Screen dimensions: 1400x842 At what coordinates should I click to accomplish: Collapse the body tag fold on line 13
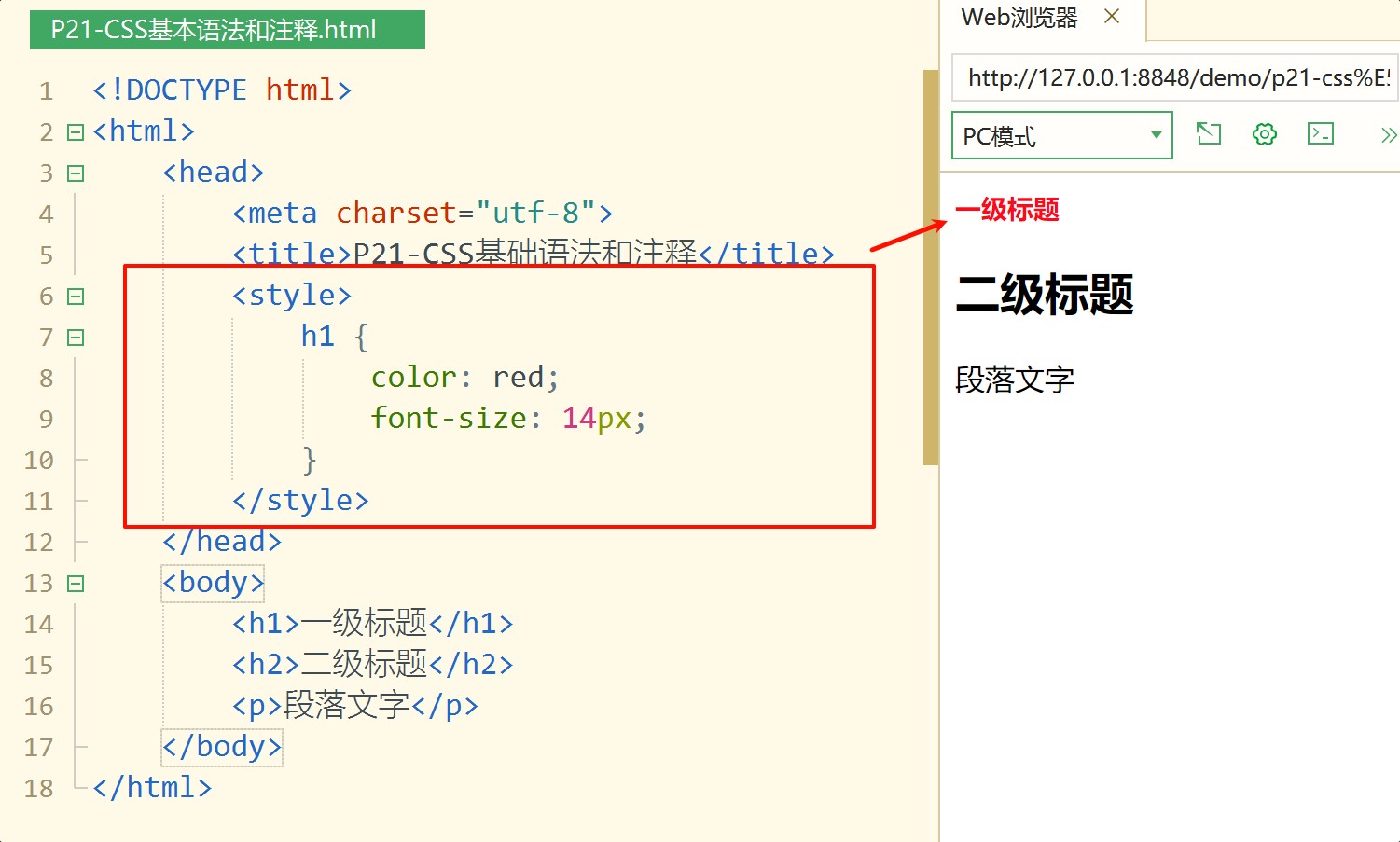[76, 584]
